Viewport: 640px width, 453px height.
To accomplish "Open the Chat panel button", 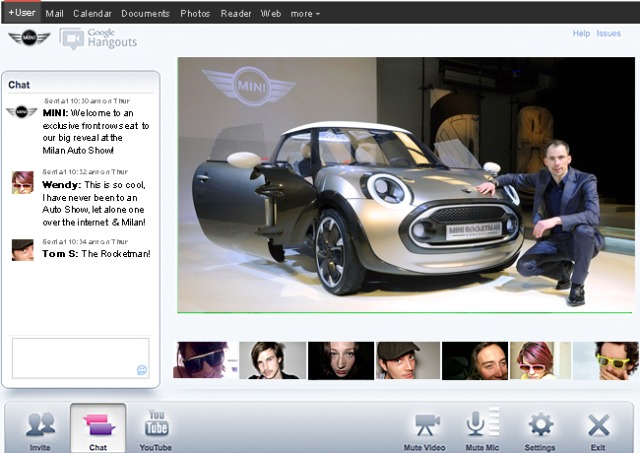I will tap(98, 428).
